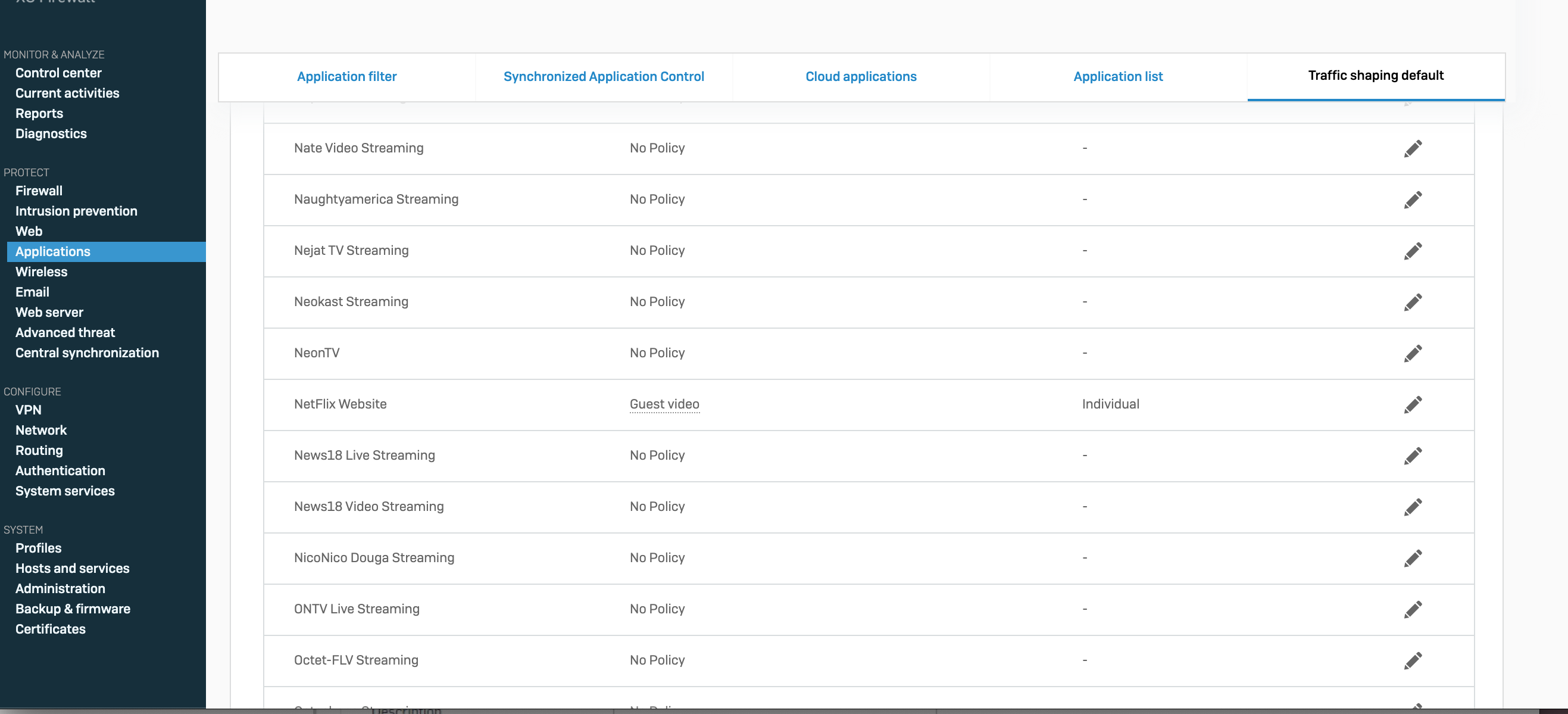Switch to Application filter tab

tap(346, 77)
